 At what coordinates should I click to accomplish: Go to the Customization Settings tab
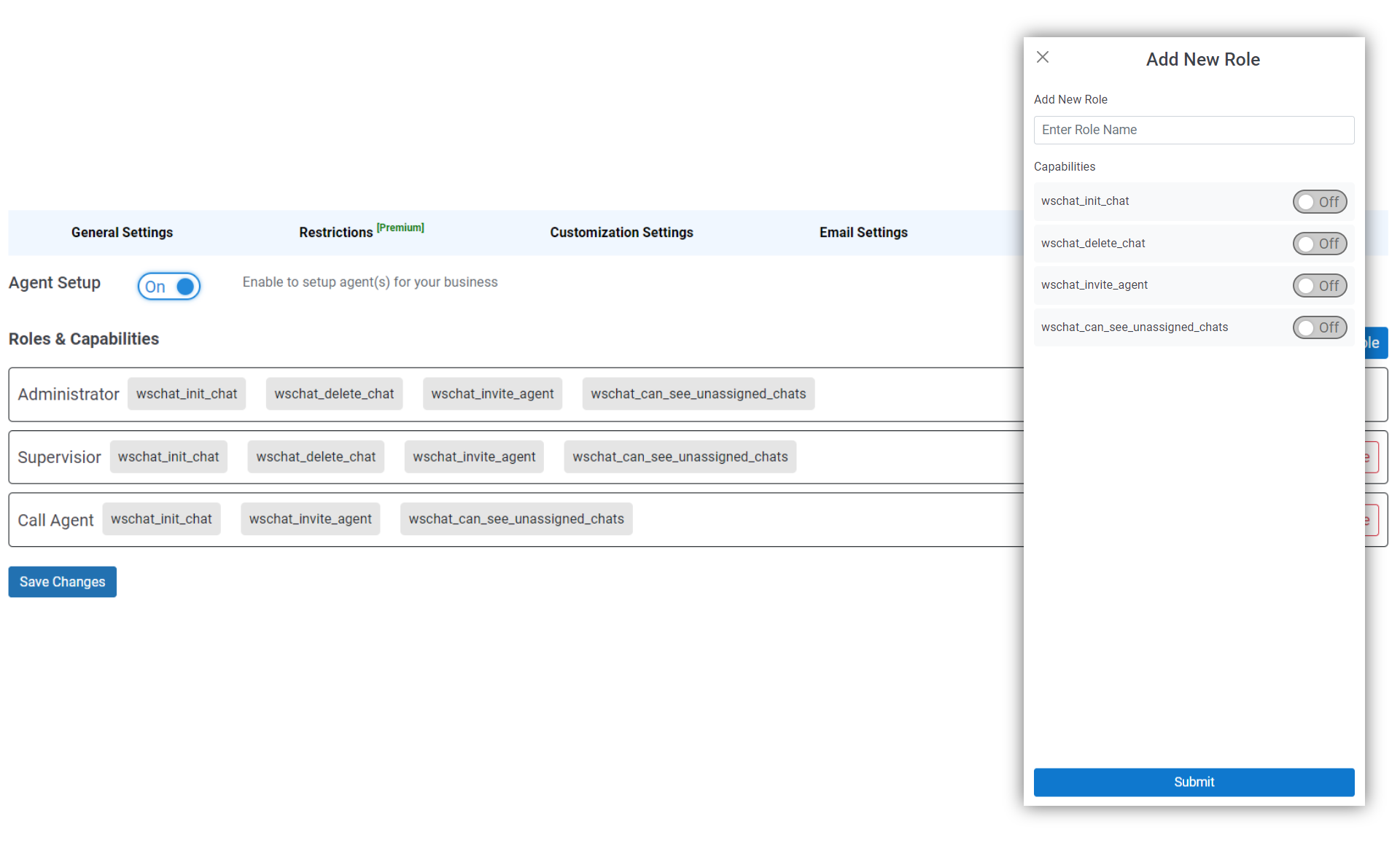point(621,233)
